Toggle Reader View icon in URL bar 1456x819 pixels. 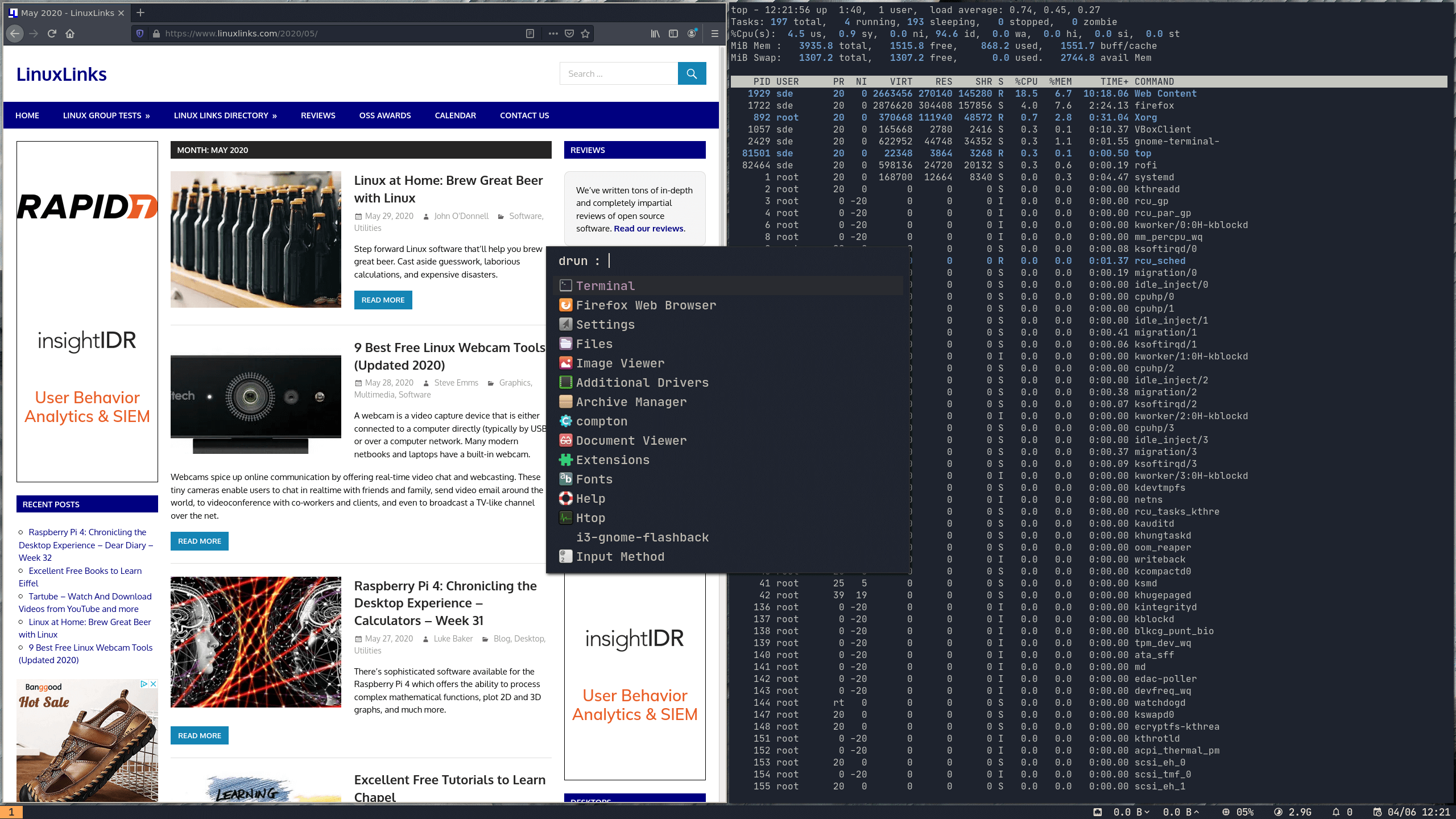530,34
